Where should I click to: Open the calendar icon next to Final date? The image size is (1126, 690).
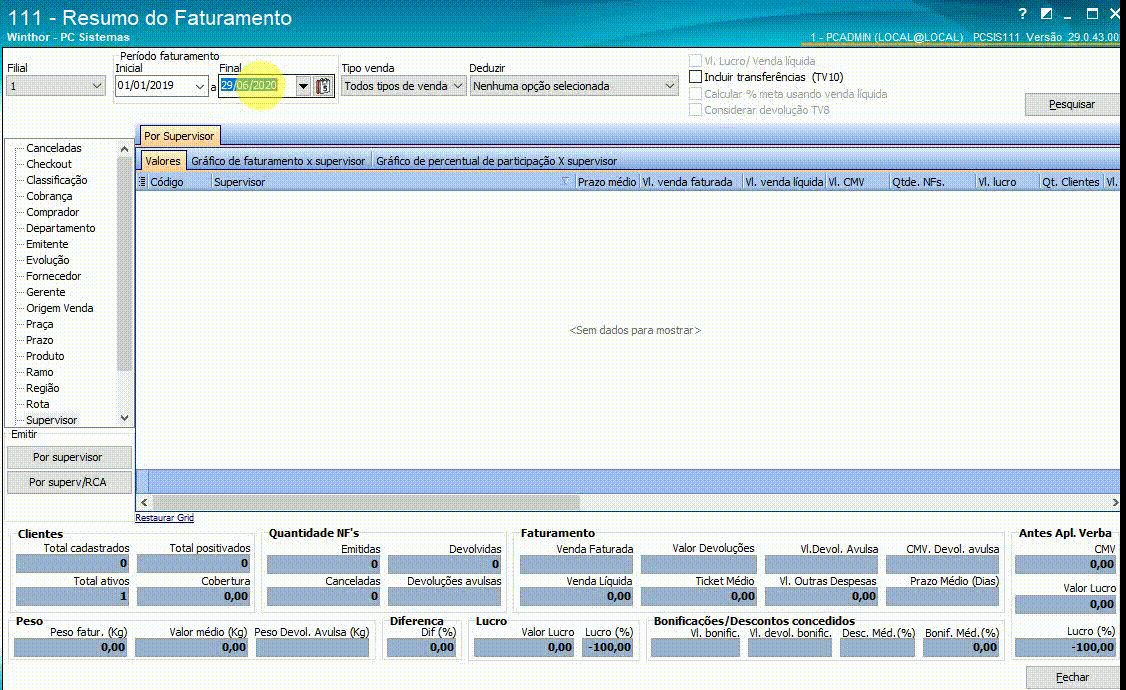click(x=323, y=86)
